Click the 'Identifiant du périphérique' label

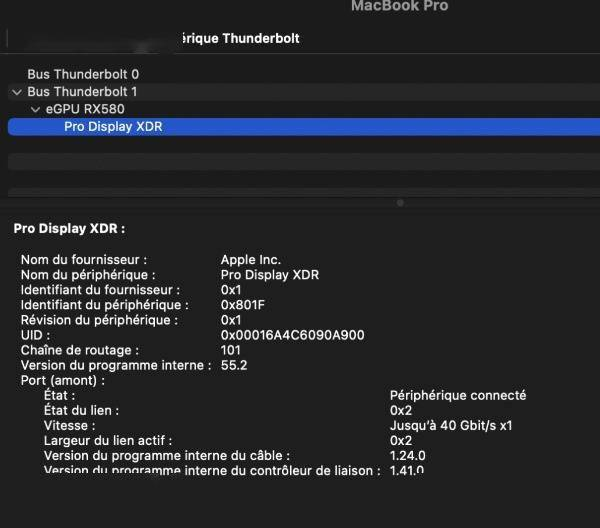point(104,305)
